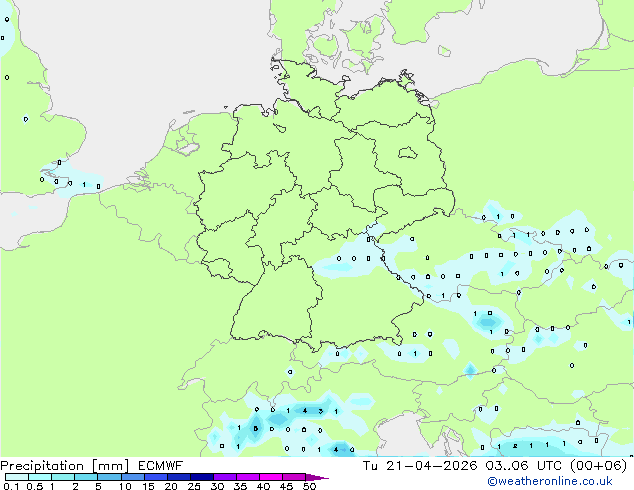Click the '25' legend scale label

194,486
